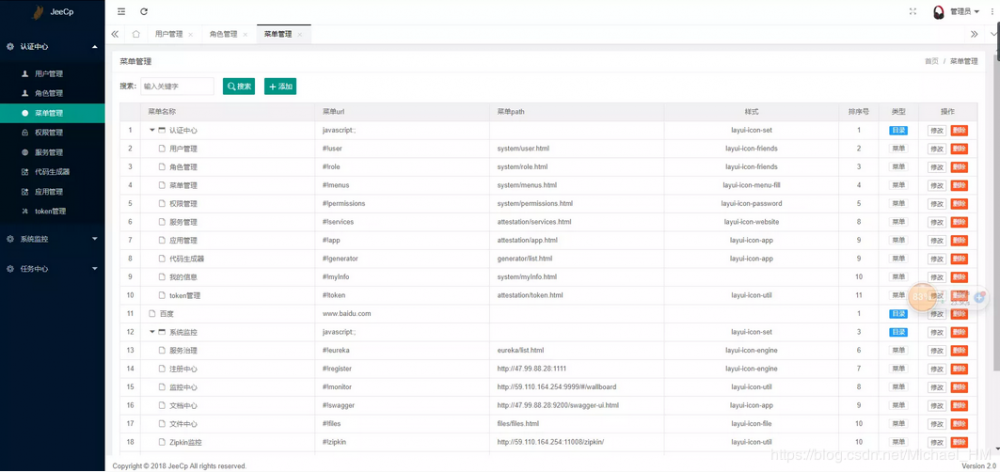Collapse the 系统监控 tree row
The height and width of the screenshot is (472, 1000).
152,332
